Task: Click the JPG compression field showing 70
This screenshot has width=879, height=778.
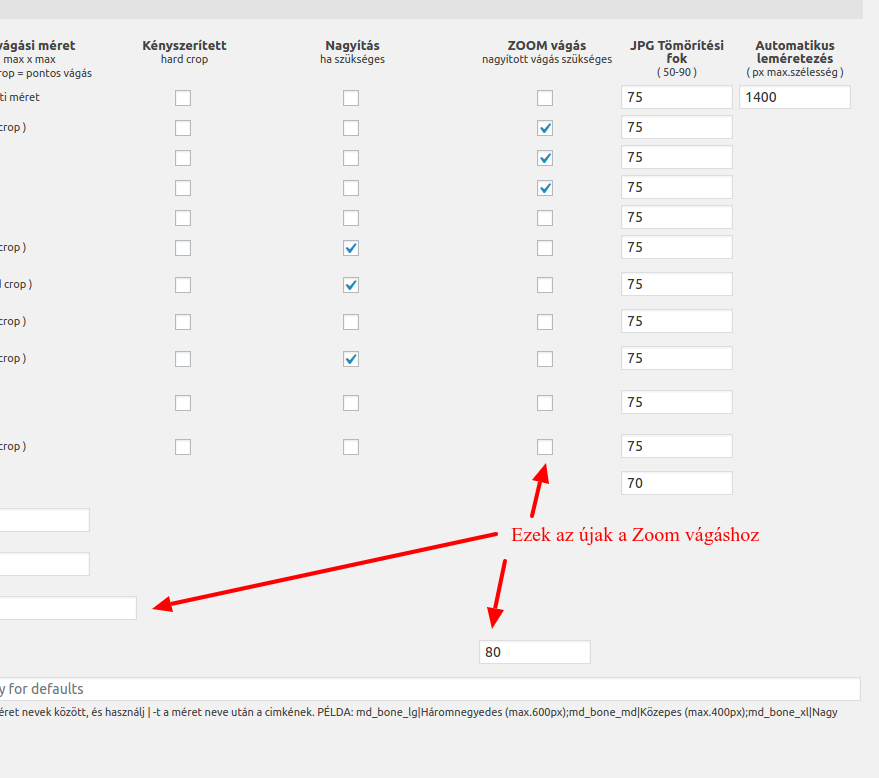Action: point(677,483)
